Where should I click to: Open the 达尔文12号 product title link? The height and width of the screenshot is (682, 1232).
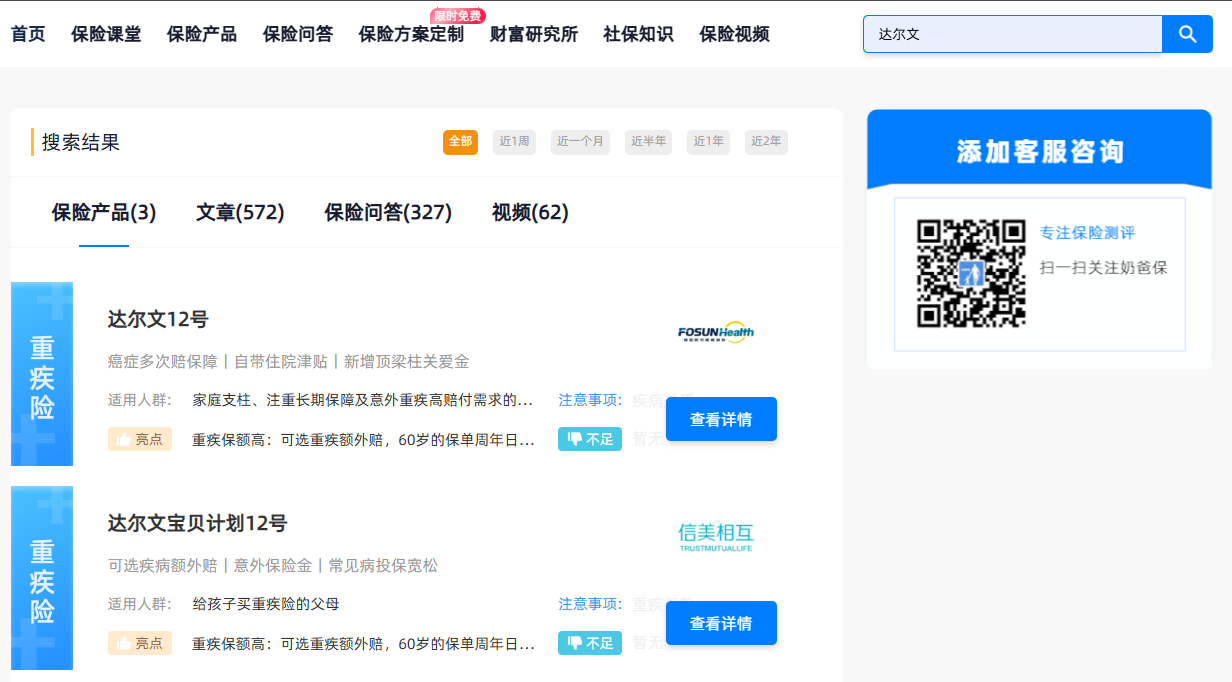pos(158,320)
